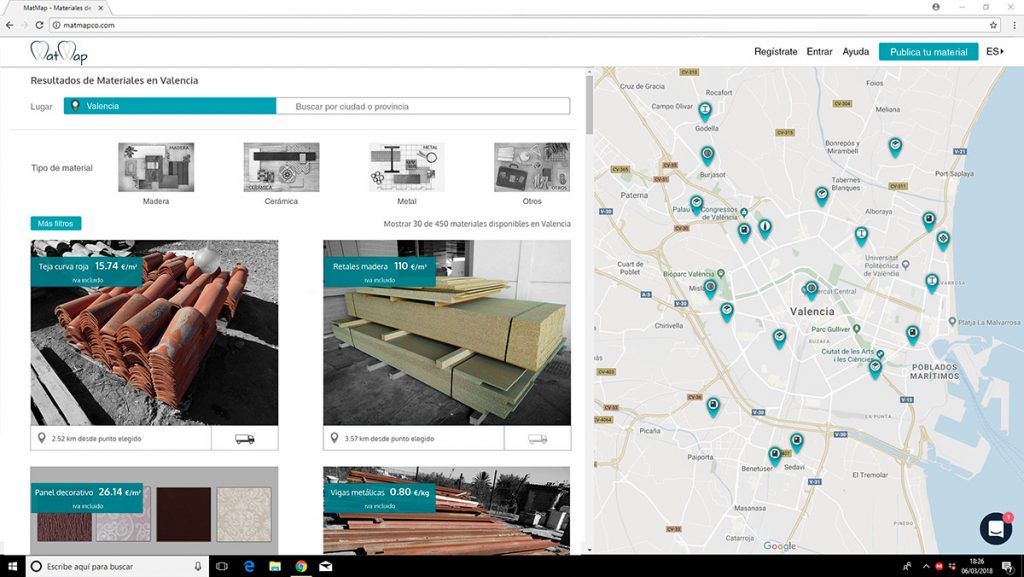Click map marker near Godella
This screenshot has height=577, width=1024.
705,112
